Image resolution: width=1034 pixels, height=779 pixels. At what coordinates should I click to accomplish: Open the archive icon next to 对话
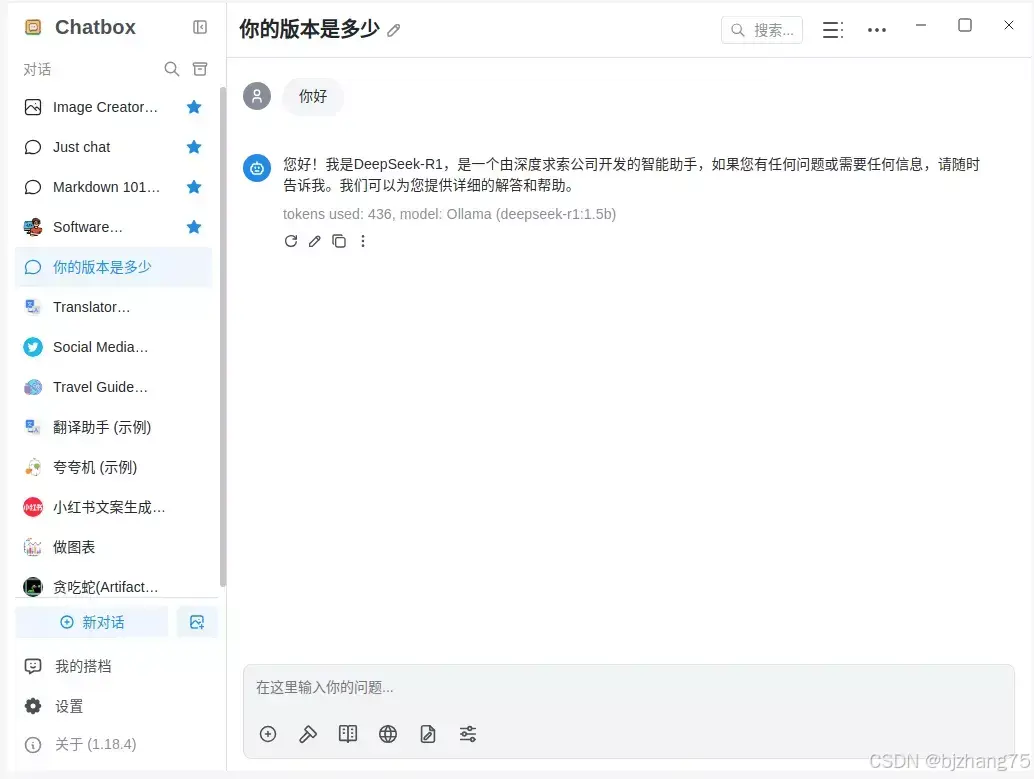coord(200,69)
